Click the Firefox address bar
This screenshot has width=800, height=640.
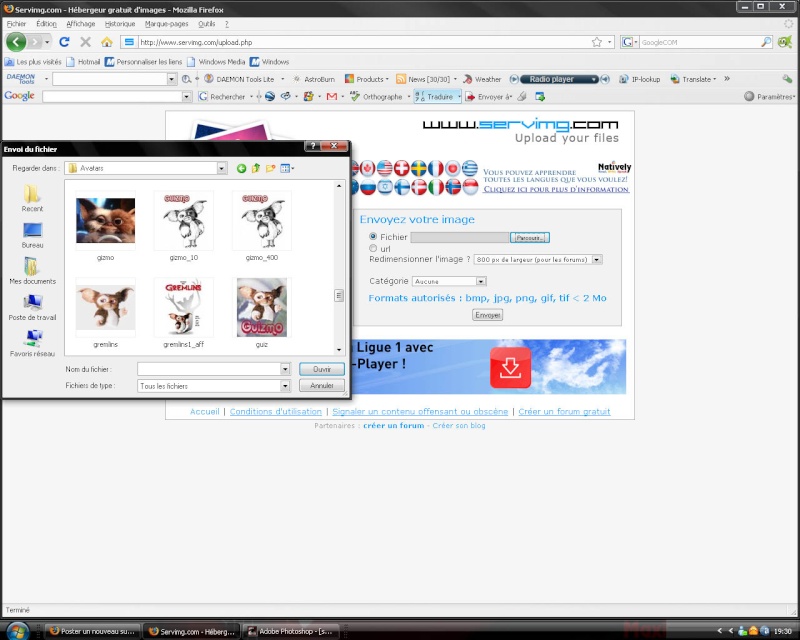coord(363,42)
